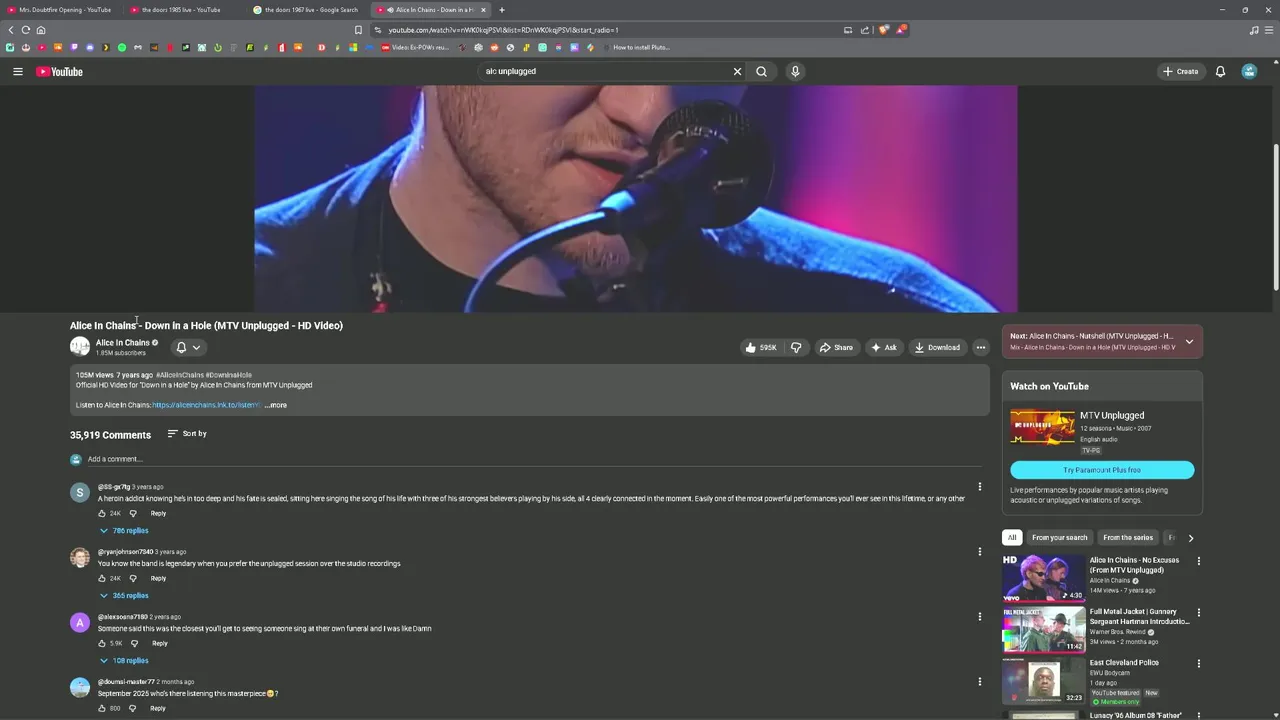Click the Brave Shields lion icon

pyautogui.click(x=884, y=30)
